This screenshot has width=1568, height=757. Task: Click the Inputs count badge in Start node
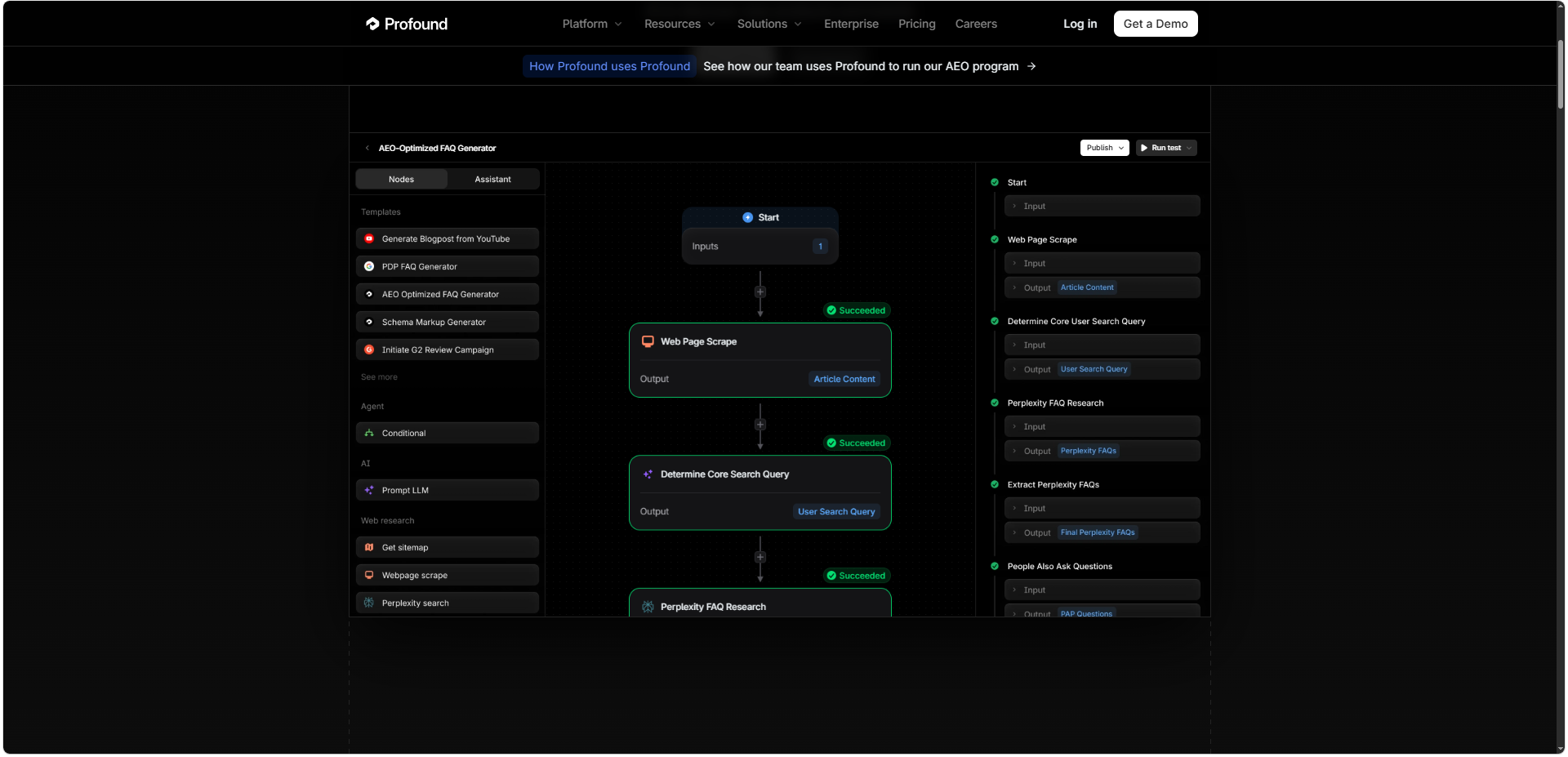point(821,246)
